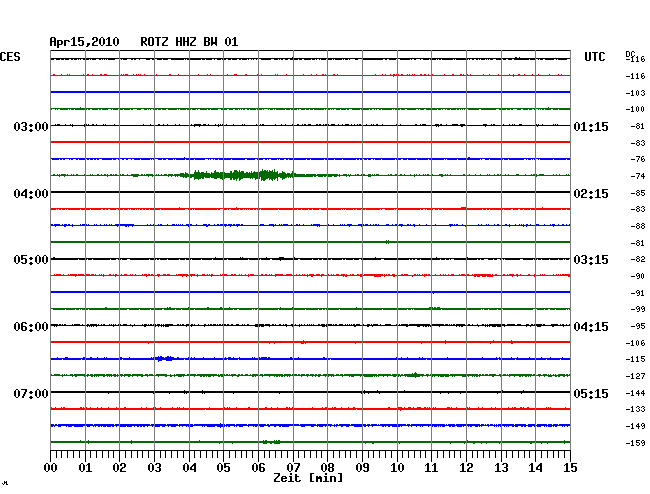Image resolution: width=650 pixels, height=494 pixels.
Task: Click the date label Apr15,2010
Action: pos(84,42)
